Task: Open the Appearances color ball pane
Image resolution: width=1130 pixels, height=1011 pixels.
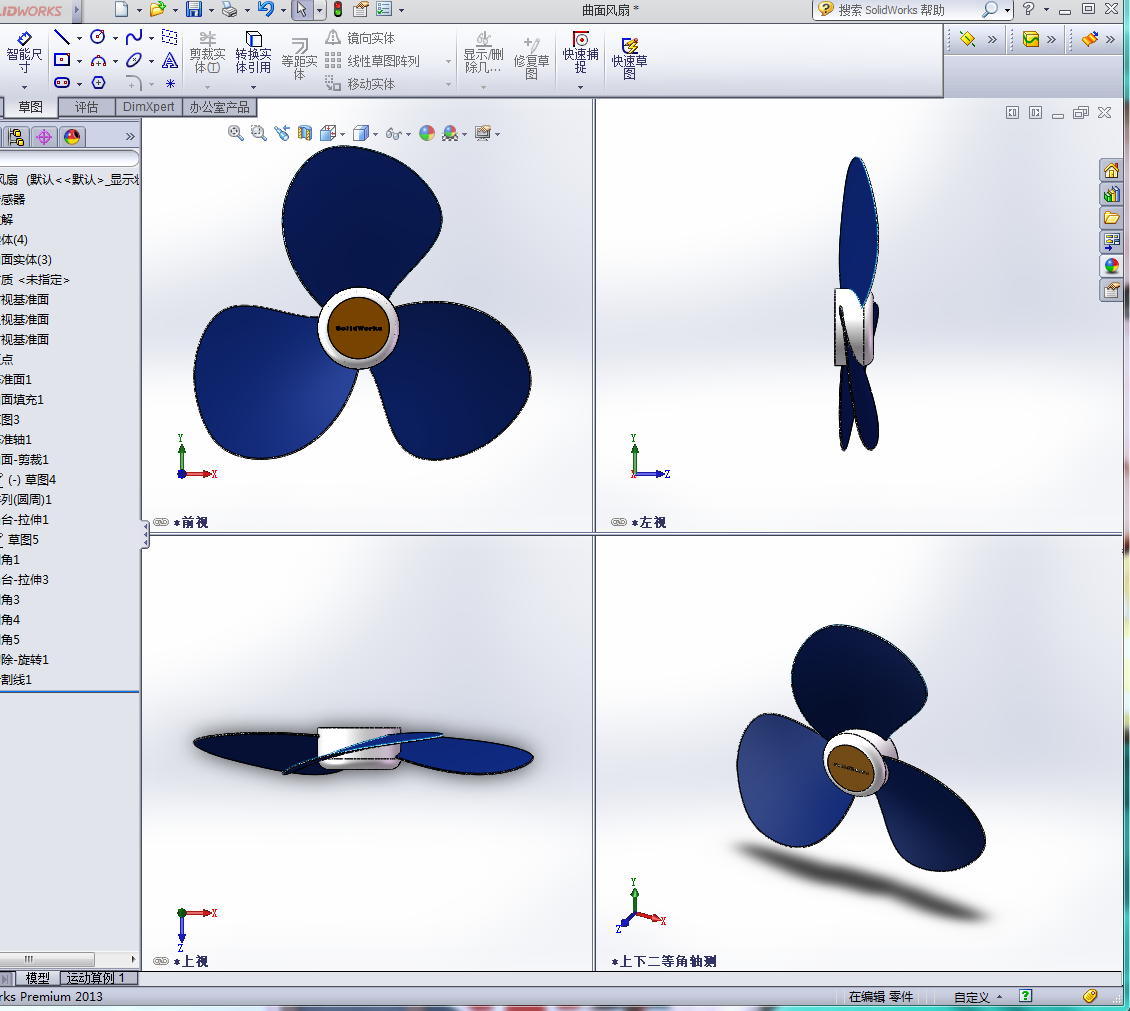Action: (1111, 266)
